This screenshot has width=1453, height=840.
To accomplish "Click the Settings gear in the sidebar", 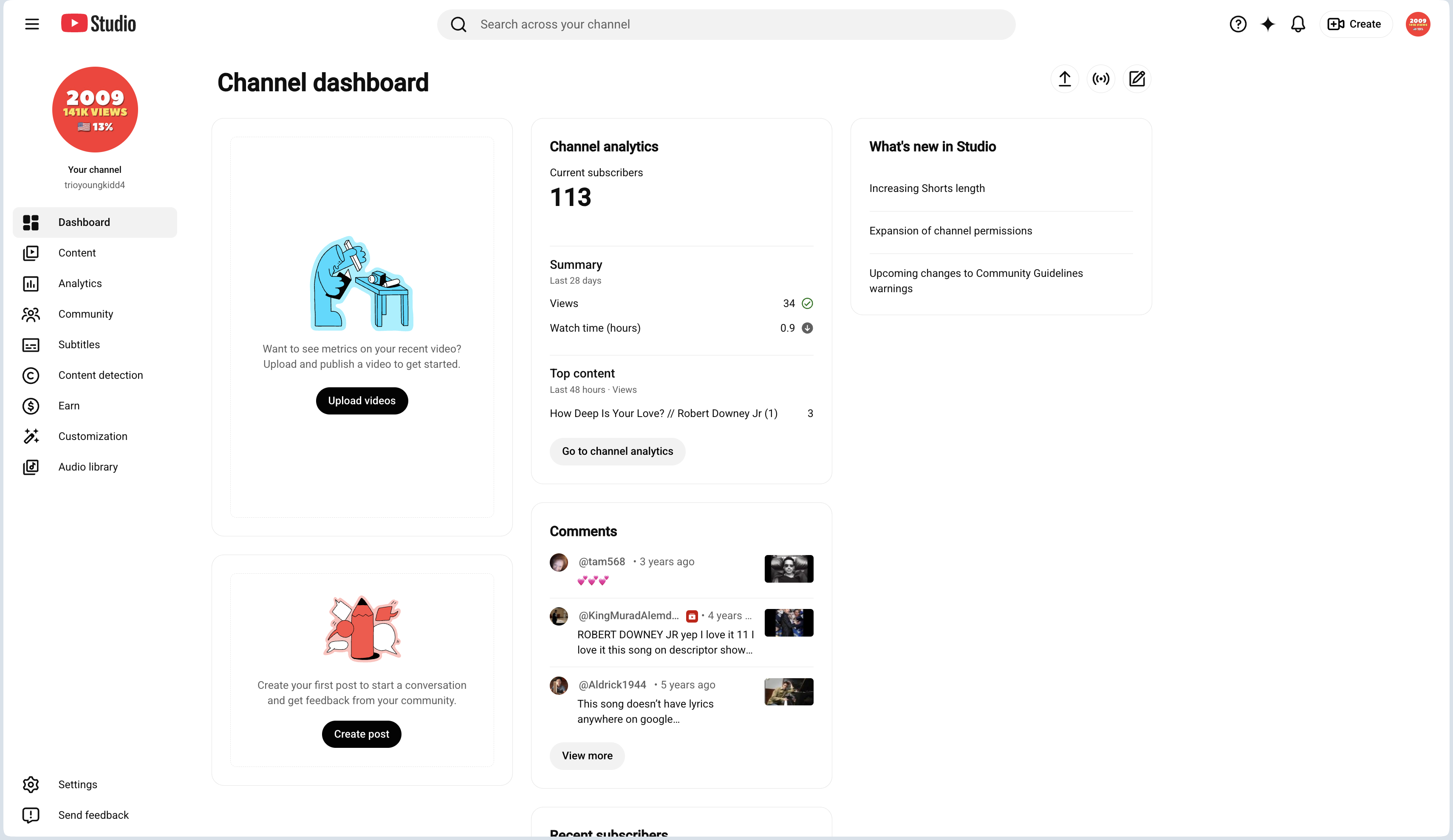I will pyautogui.click(x=31, y=784).
